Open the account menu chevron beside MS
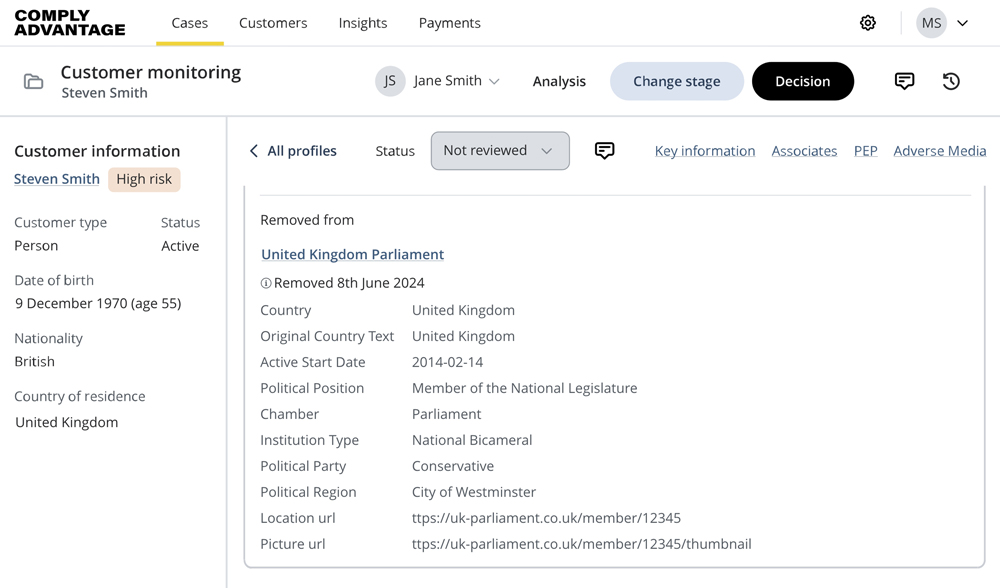This screenshot has width=1000, height=588. click(x=962, y=22)
